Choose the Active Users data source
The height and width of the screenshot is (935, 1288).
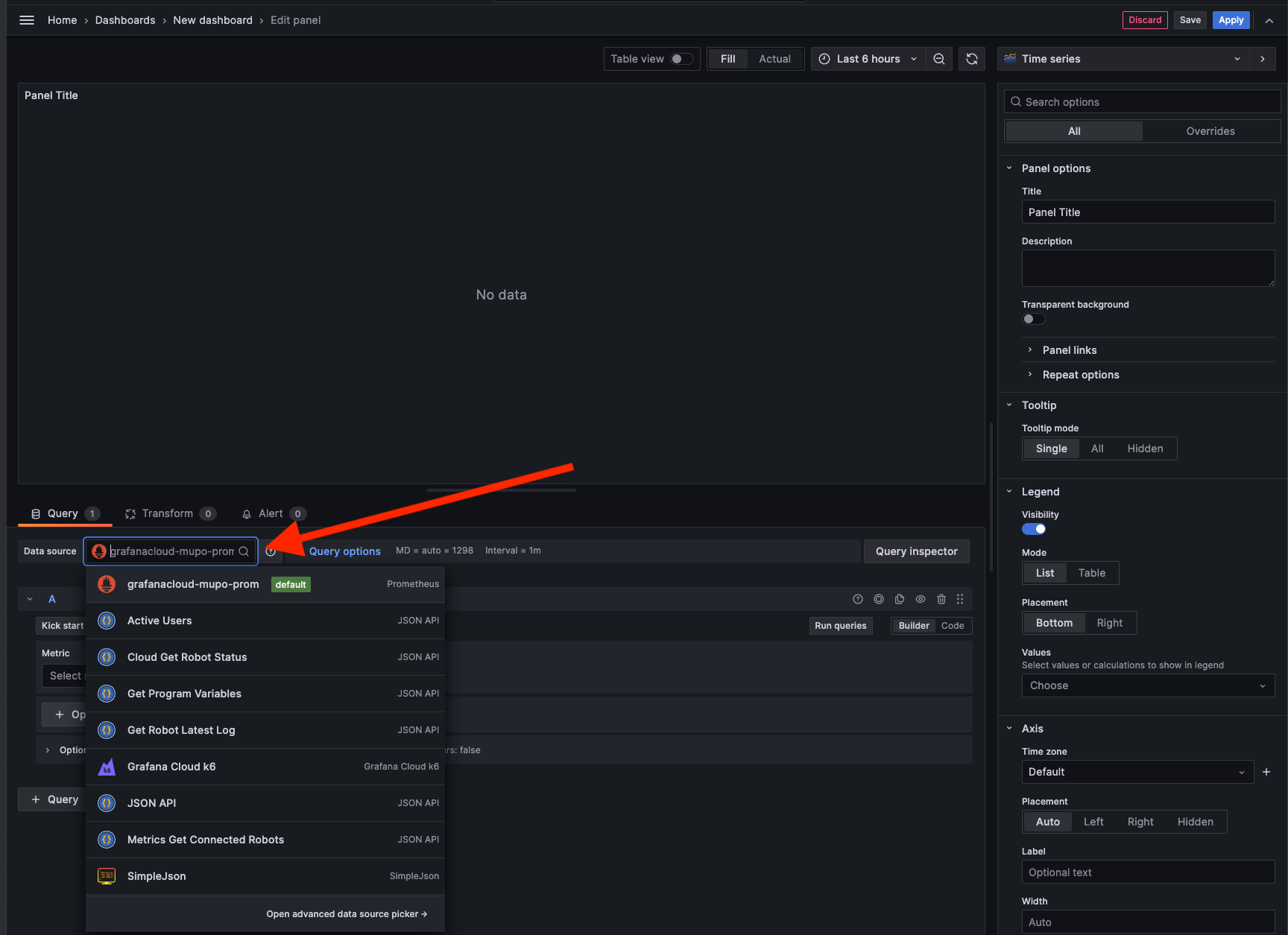265,621
